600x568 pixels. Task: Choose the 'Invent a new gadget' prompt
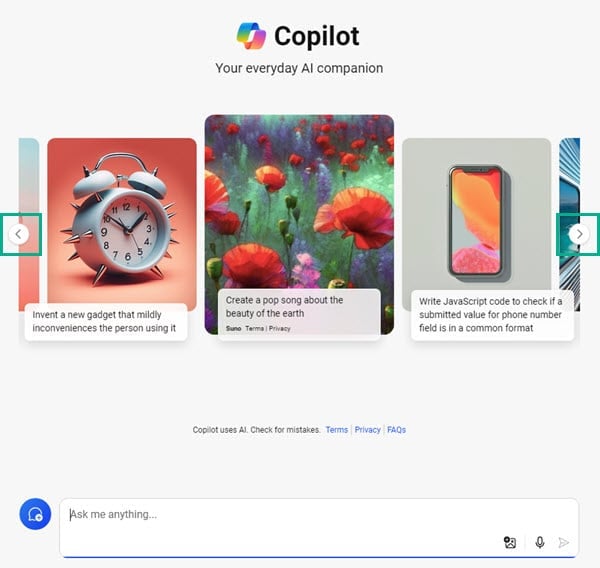pyautogui.click(x=106, y=322)
